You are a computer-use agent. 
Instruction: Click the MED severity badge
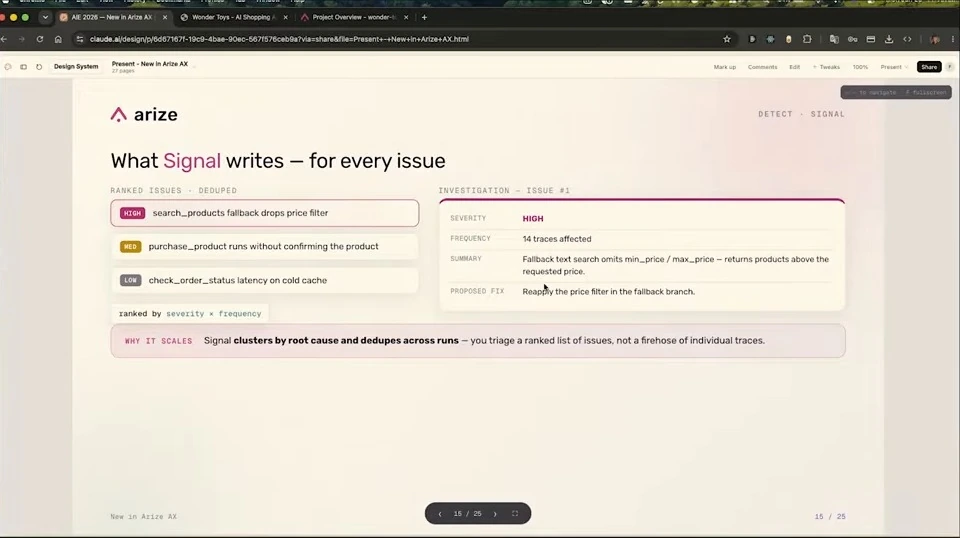pos(130,247)
